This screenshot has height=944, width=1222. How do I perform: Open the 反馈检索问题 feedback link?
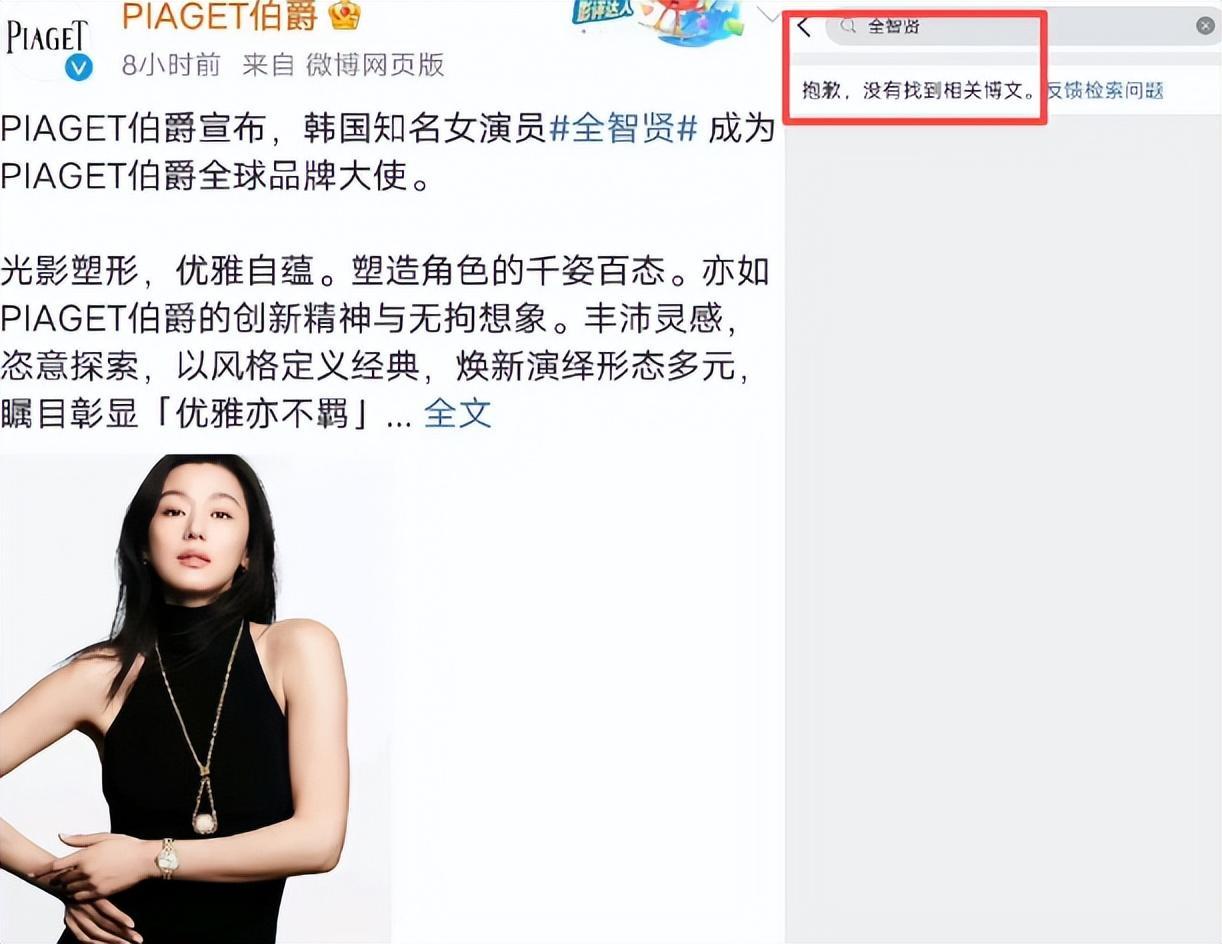click(x=1105, y=91)
